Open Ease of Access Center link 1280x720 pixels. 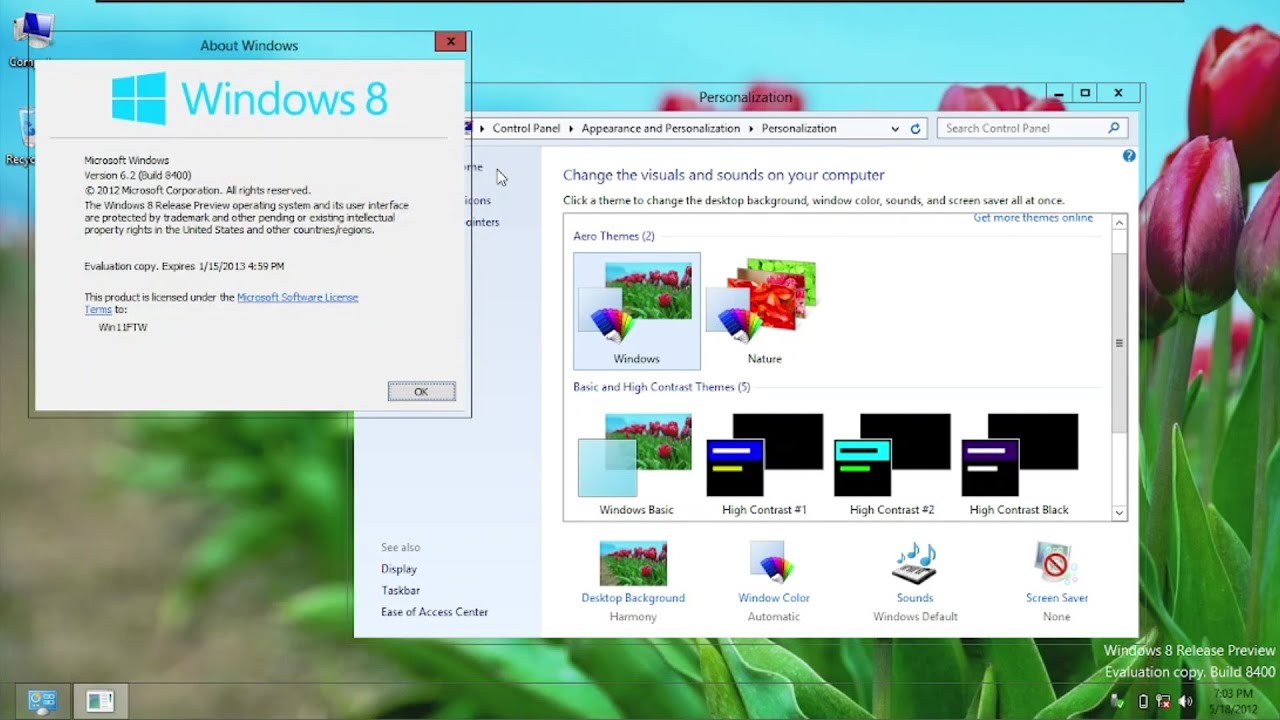[x=434, y=612]
